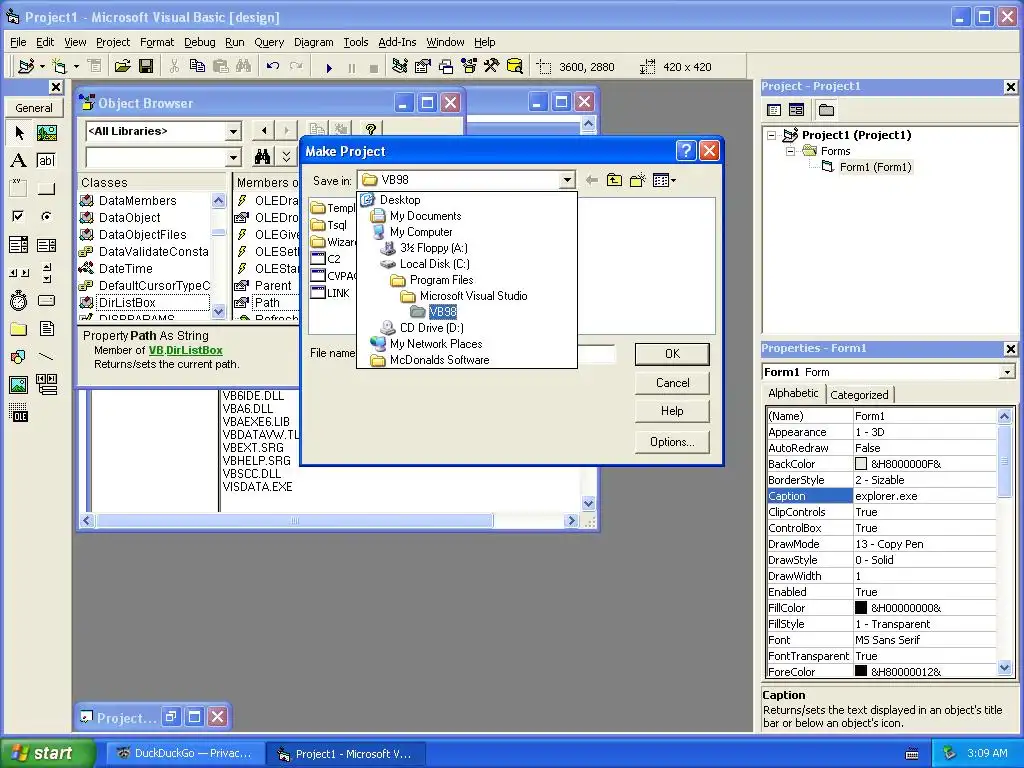Click the Caption property value explorer.exe
1024x768 pixels.
pos(925,496)
